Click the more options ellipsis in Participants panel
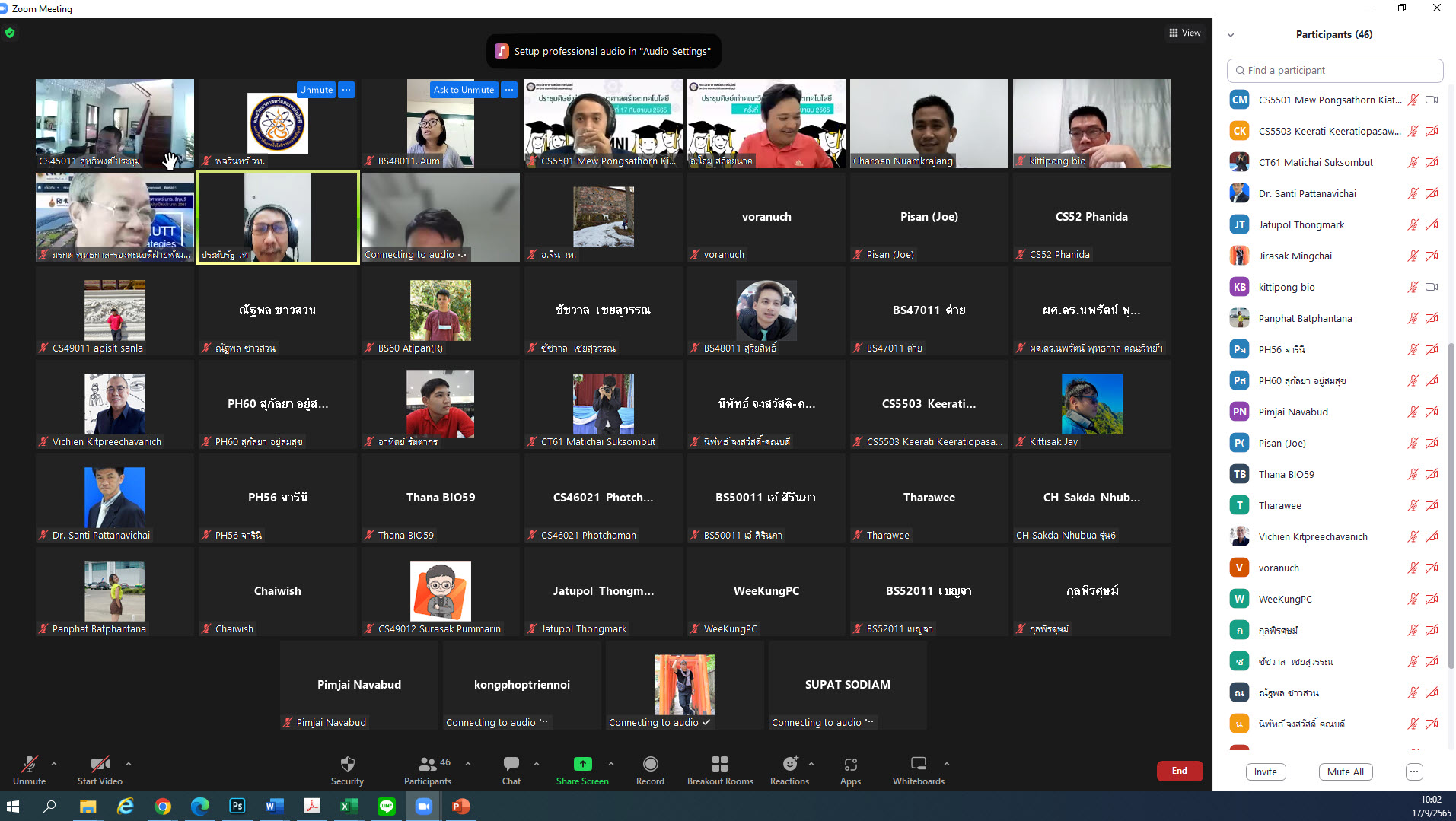This screenshot has height=821, width=1456. [1413, 772]
